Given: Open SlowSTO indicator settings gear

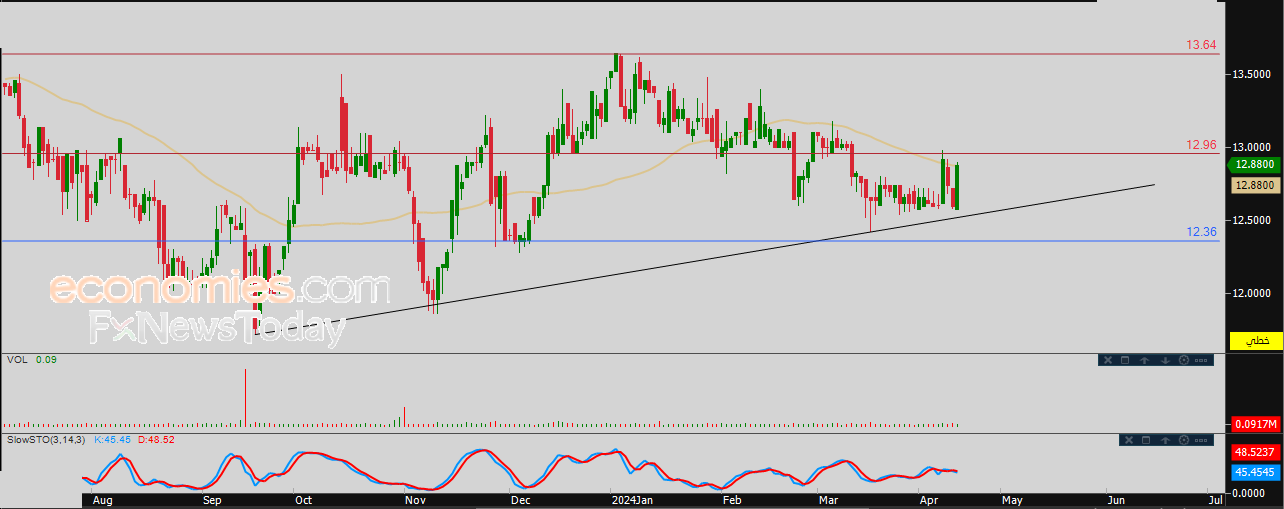Looking at the screenshot, I should (x=1184, y=440).
